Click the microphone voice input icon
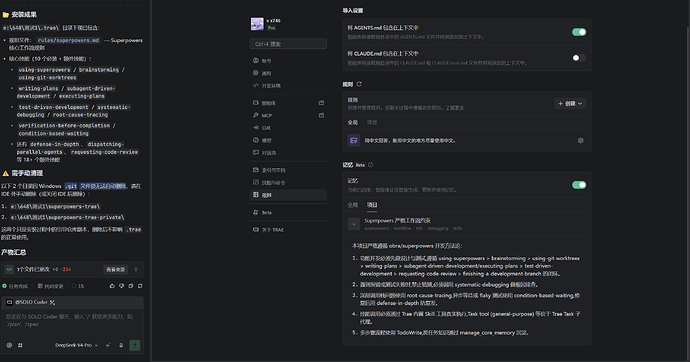The width and height of the screenshot is (690, 362). (x=121, y=345)
